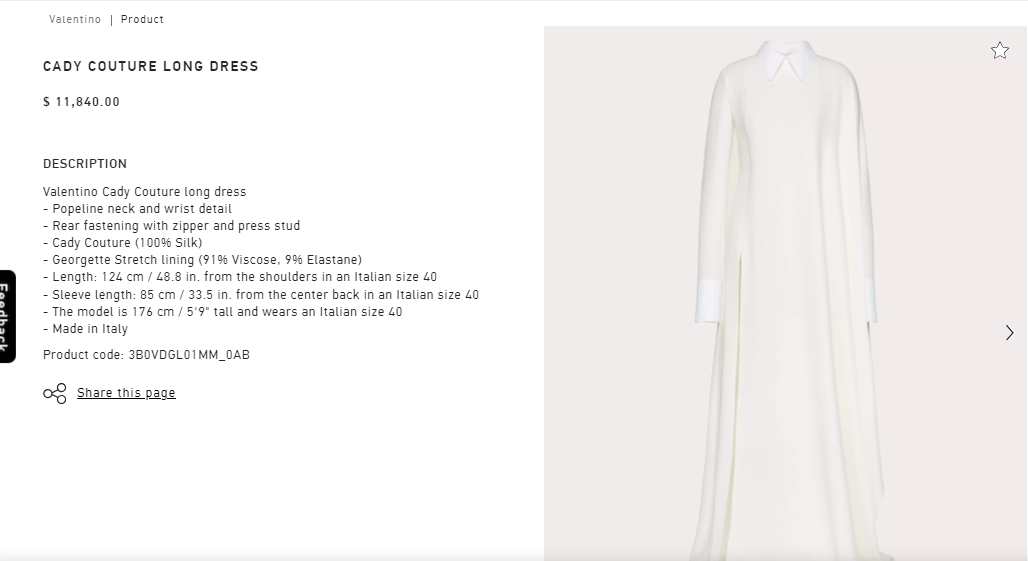Click the white dress product image

785,294
